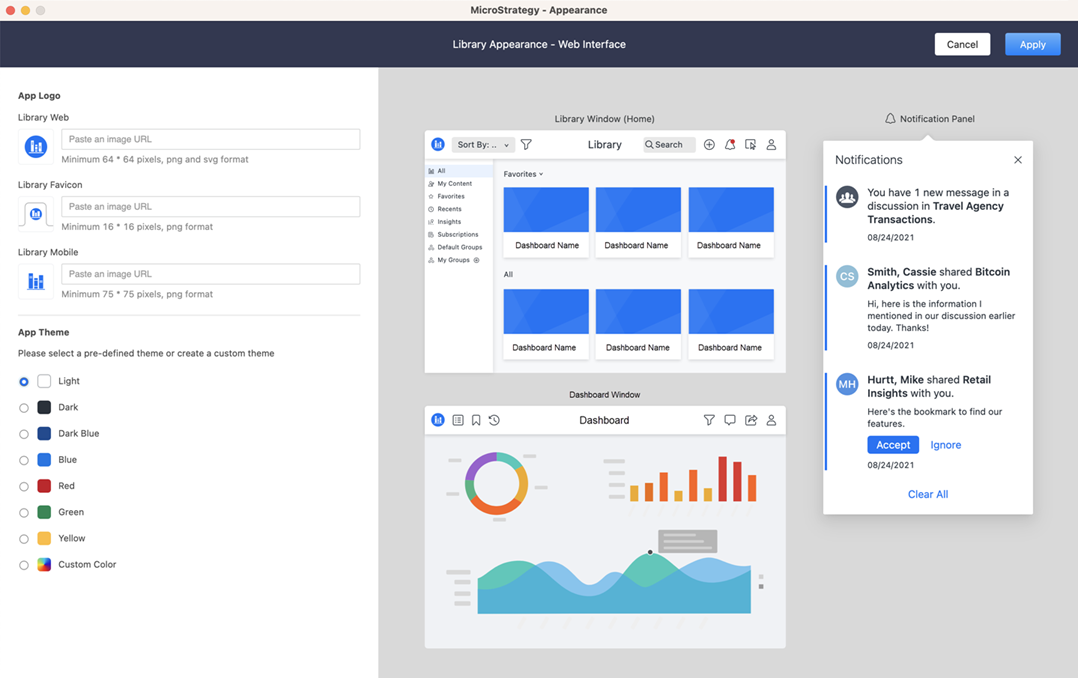Viewport: 1078px width, 678px height.
Task: Choose the Dark Blue theme option
Action: [24, 434]
